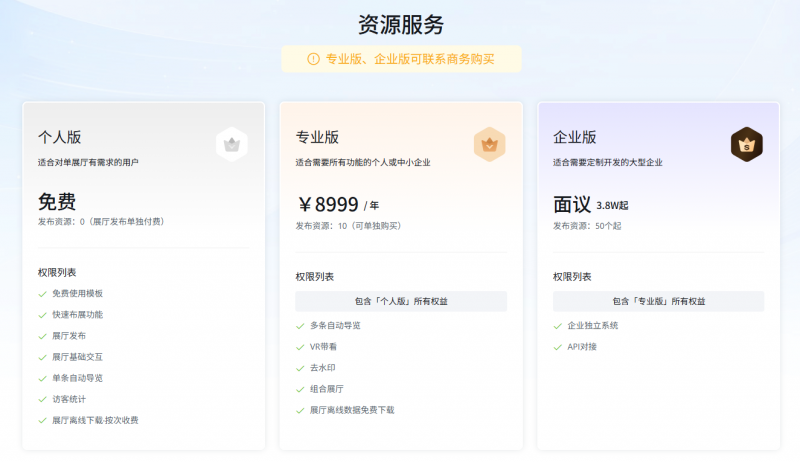The height and width of the screenshot is (462, 800).
Task: Click the checkmark beside 免费使用模板
Action: tap(42, 294)
